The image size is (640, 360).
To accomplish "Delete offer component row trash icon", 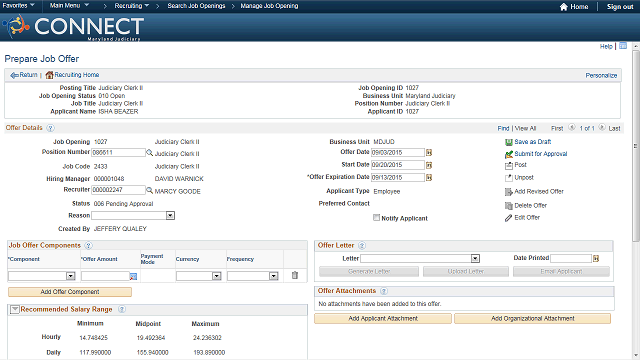I will click(x=295, y=276).
